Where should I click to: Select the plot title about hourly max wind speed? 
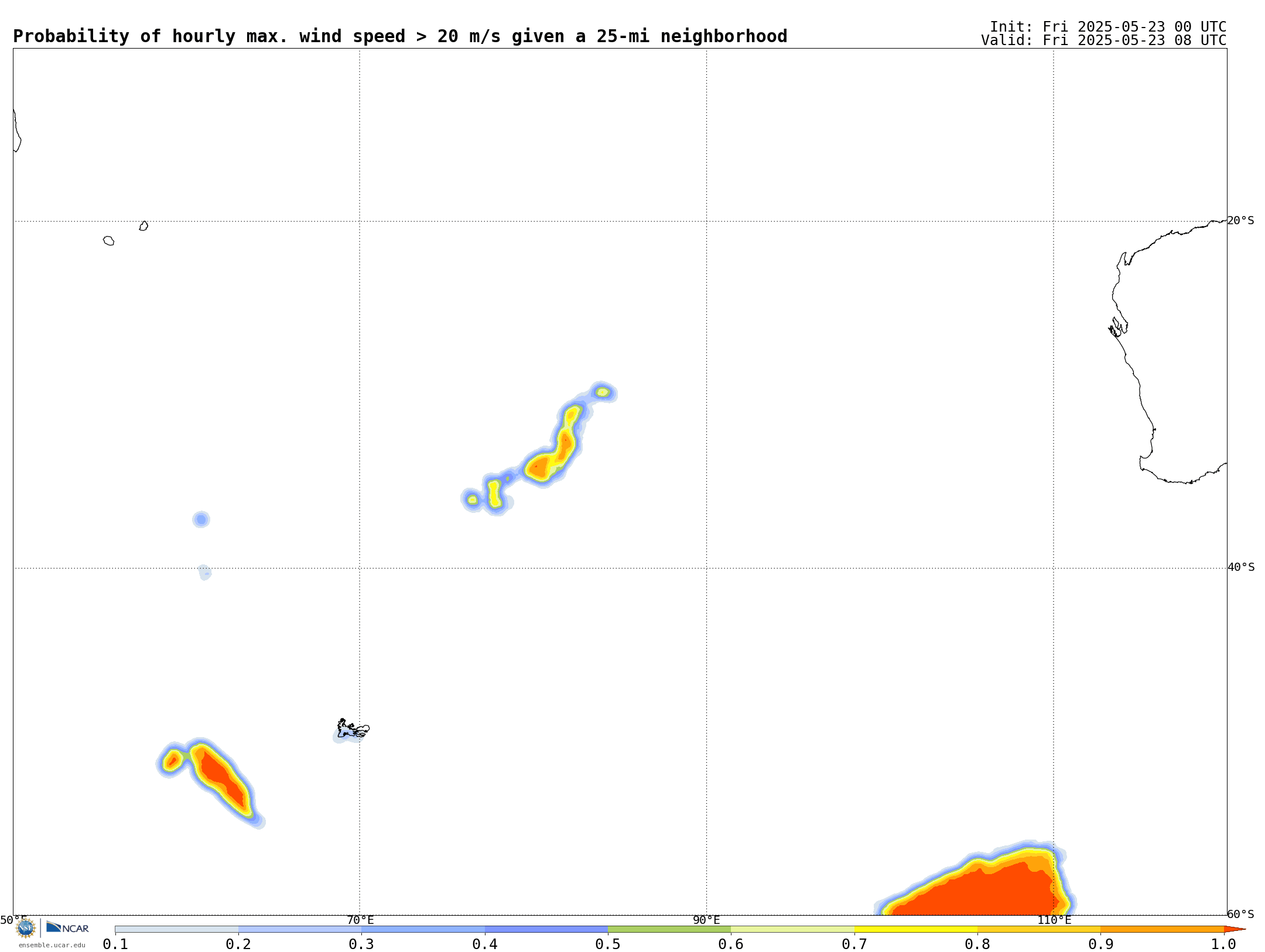coord(400,36)
